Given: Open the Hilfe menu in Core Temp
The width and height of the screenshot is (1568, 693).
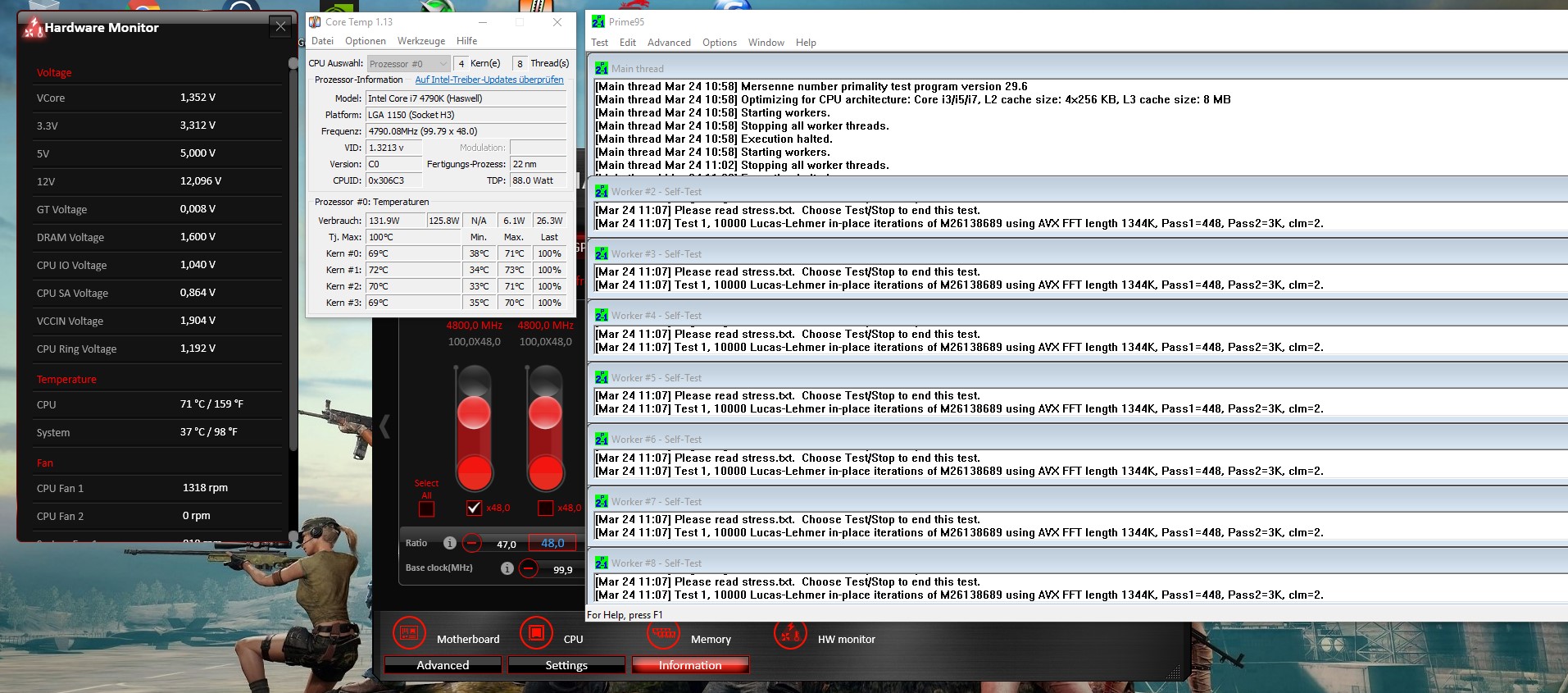Looking at the screenshot, I should tap(467, 41).
